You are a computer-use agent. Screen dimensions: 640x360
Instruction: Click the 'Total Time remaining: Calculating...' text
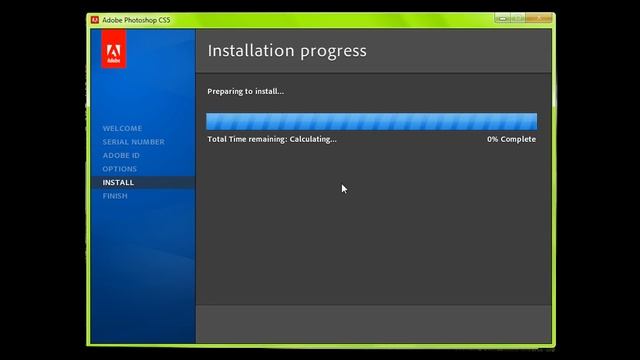tap(272, 139)
